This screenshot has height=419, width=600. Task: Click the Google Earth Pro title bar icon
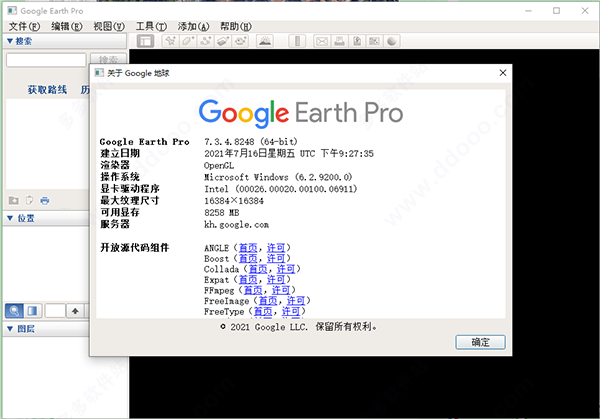[x=12, y=10]
